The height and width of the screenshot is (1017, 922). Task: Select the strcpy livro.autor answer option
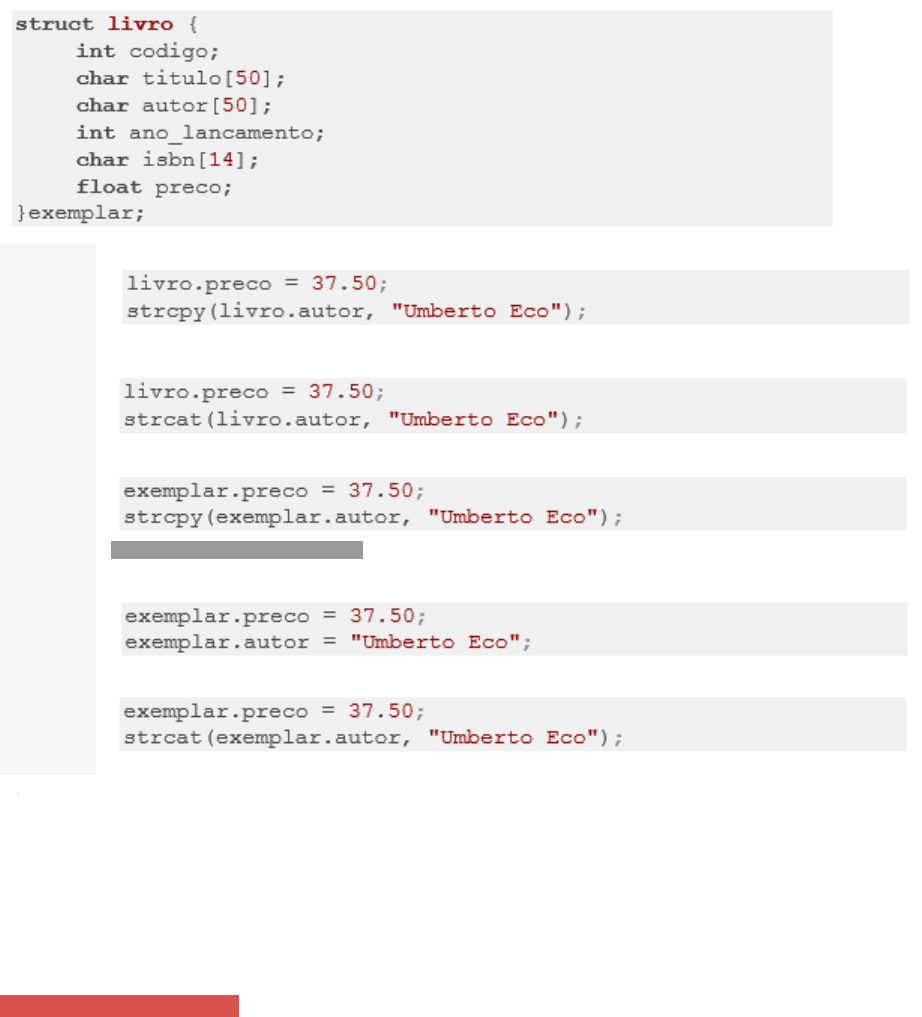(515, 297)
